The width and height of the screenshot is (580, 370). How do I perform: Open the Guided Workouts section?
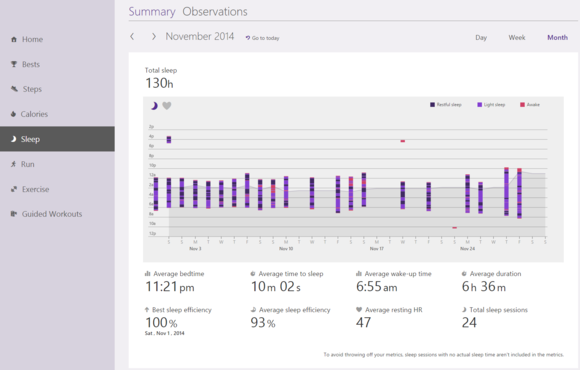click(x=57, y=214)
